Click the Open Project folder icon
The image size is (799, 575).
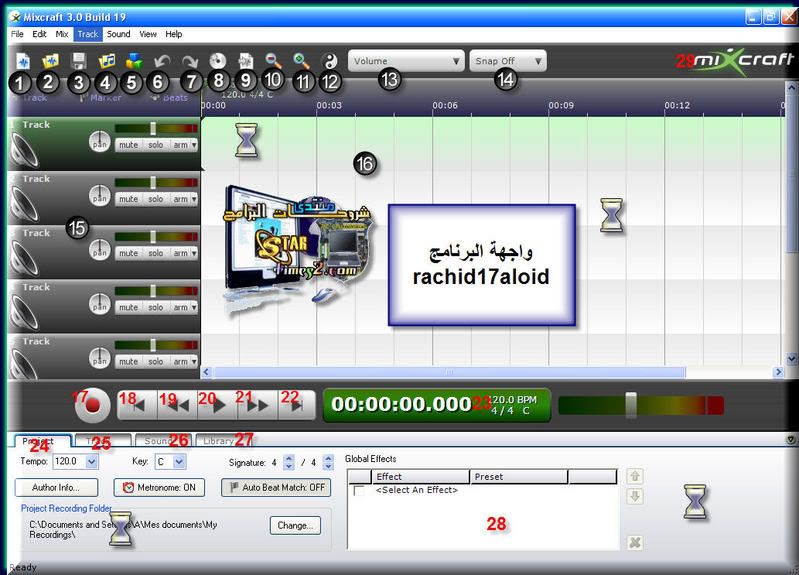(x=50, y=61)
